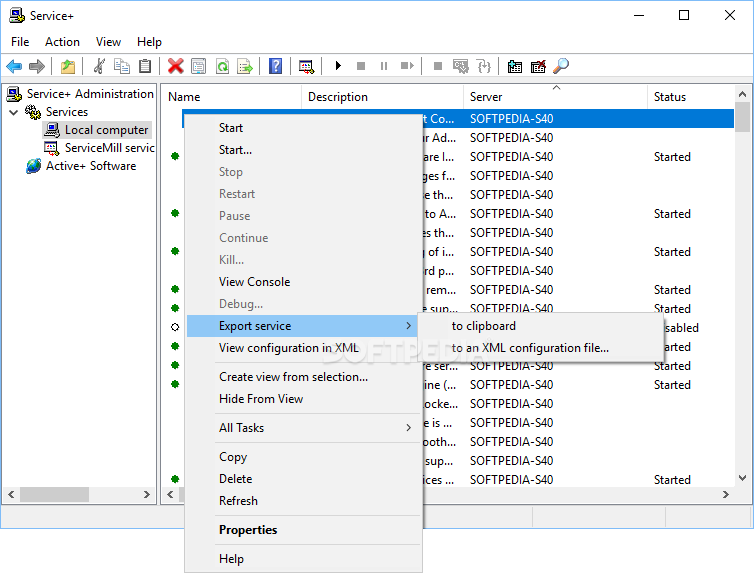Screen dimensions: 754x573
Task: Click the Cut scissors icon
Action: point(99,66)
